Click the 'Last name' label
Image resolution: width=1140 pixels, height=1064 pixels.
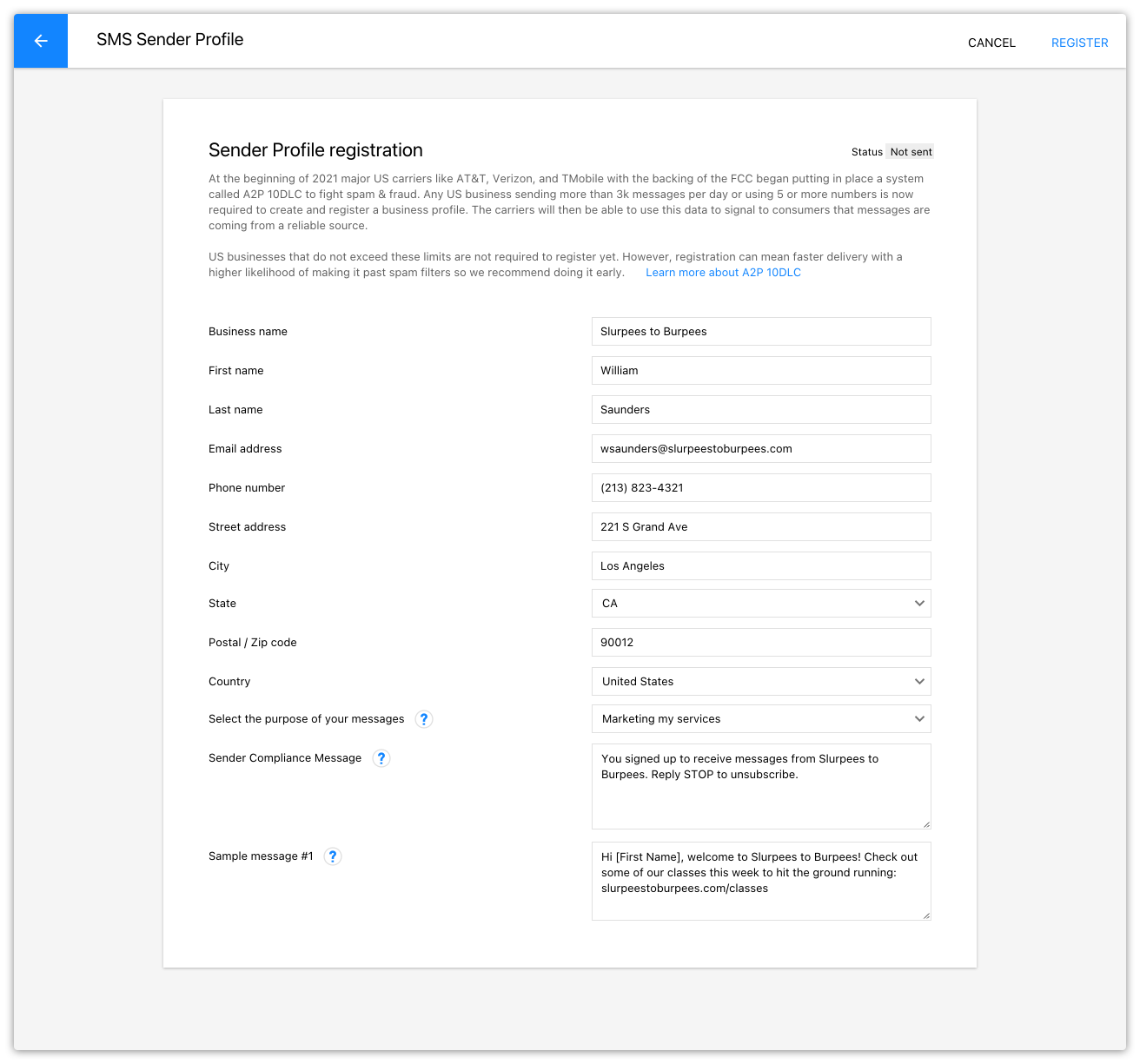click(235, 410)
